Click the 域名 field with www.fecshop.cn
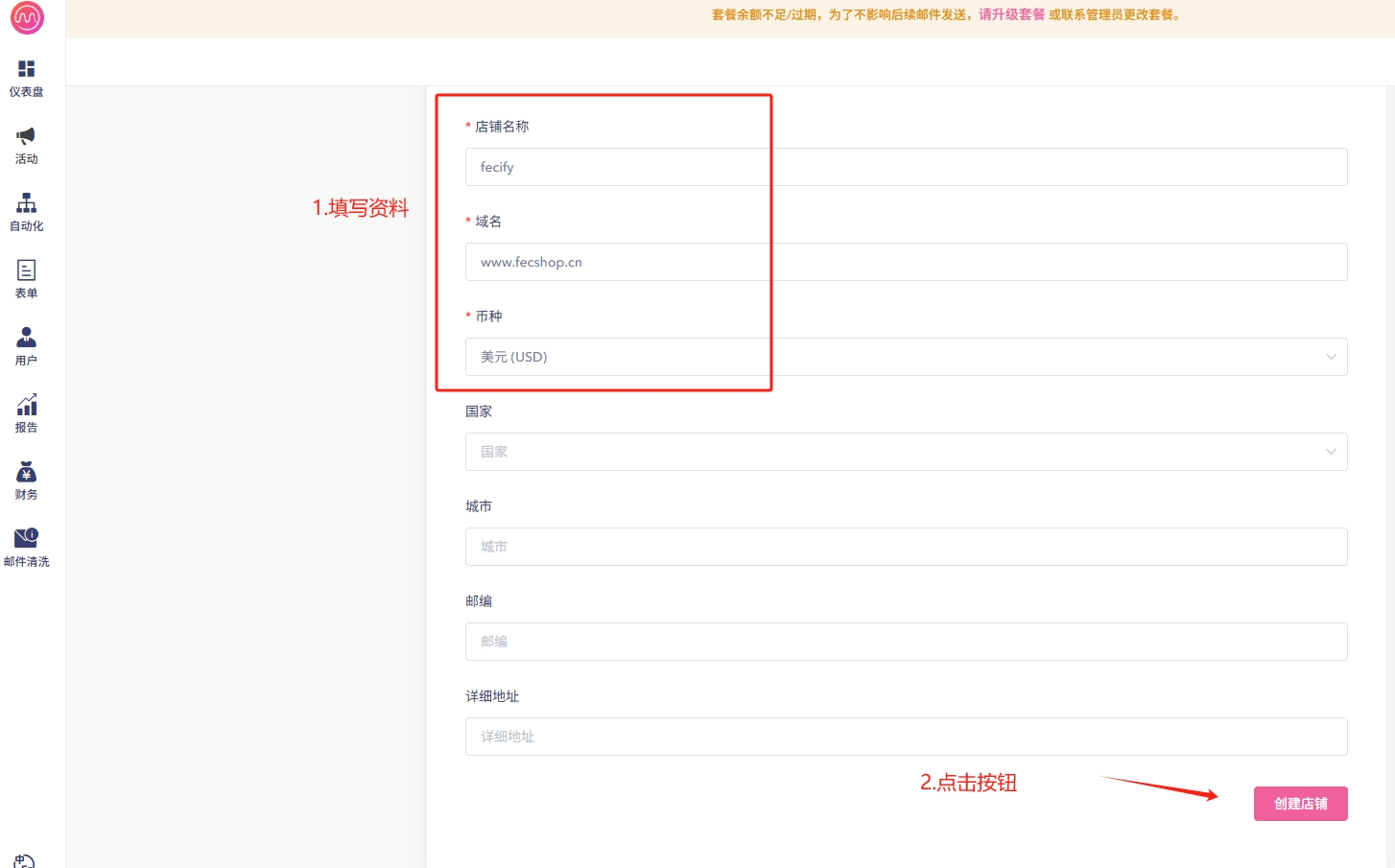Image resolution: width=1395 pixels, height=868 pixels. (x=906, y=262)
